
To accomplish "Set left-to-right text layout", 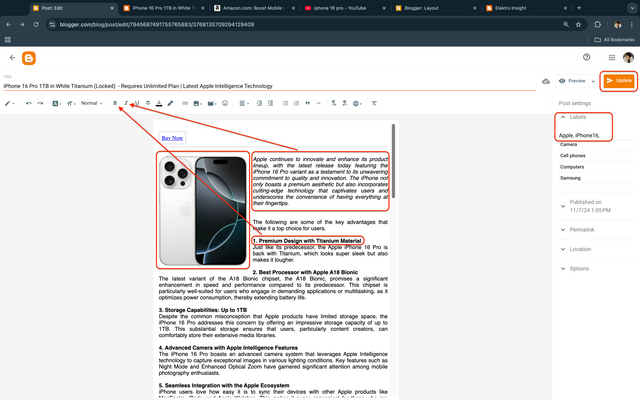I will pos(333,103).
